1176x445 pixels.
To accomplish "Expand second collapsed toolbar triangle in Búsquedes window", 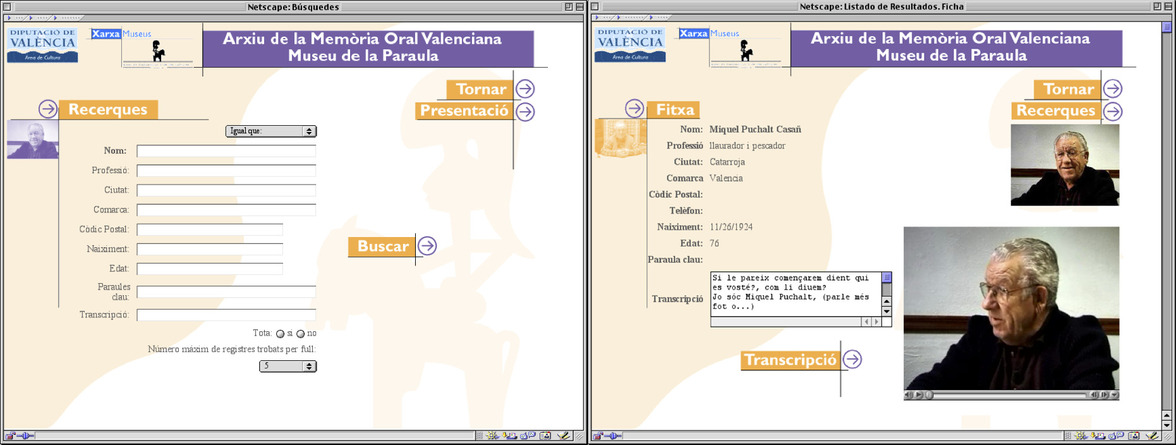I will coord(31,17).
